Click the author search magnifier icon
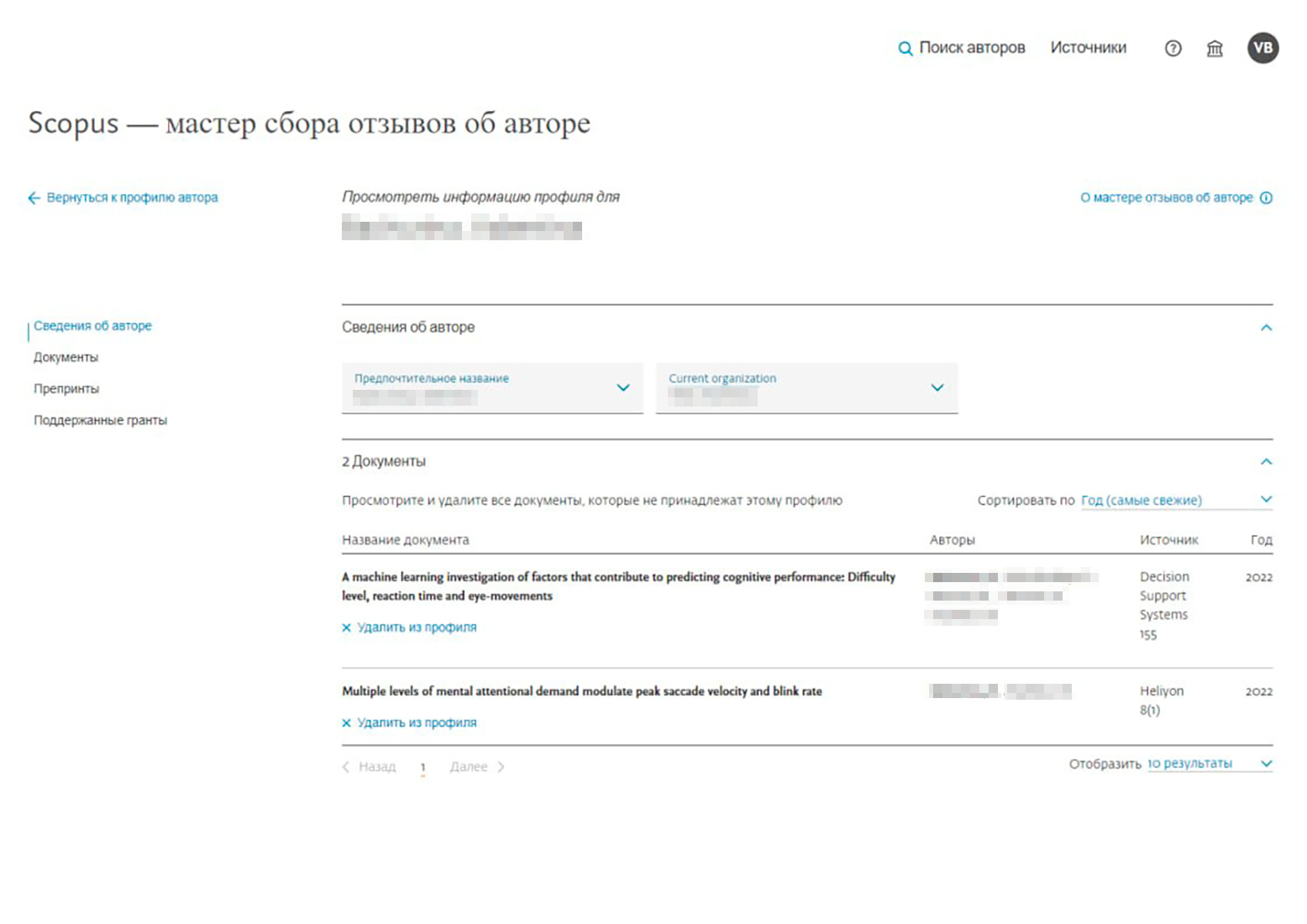This screenshot has width=1307, height=924. (905, 49)
